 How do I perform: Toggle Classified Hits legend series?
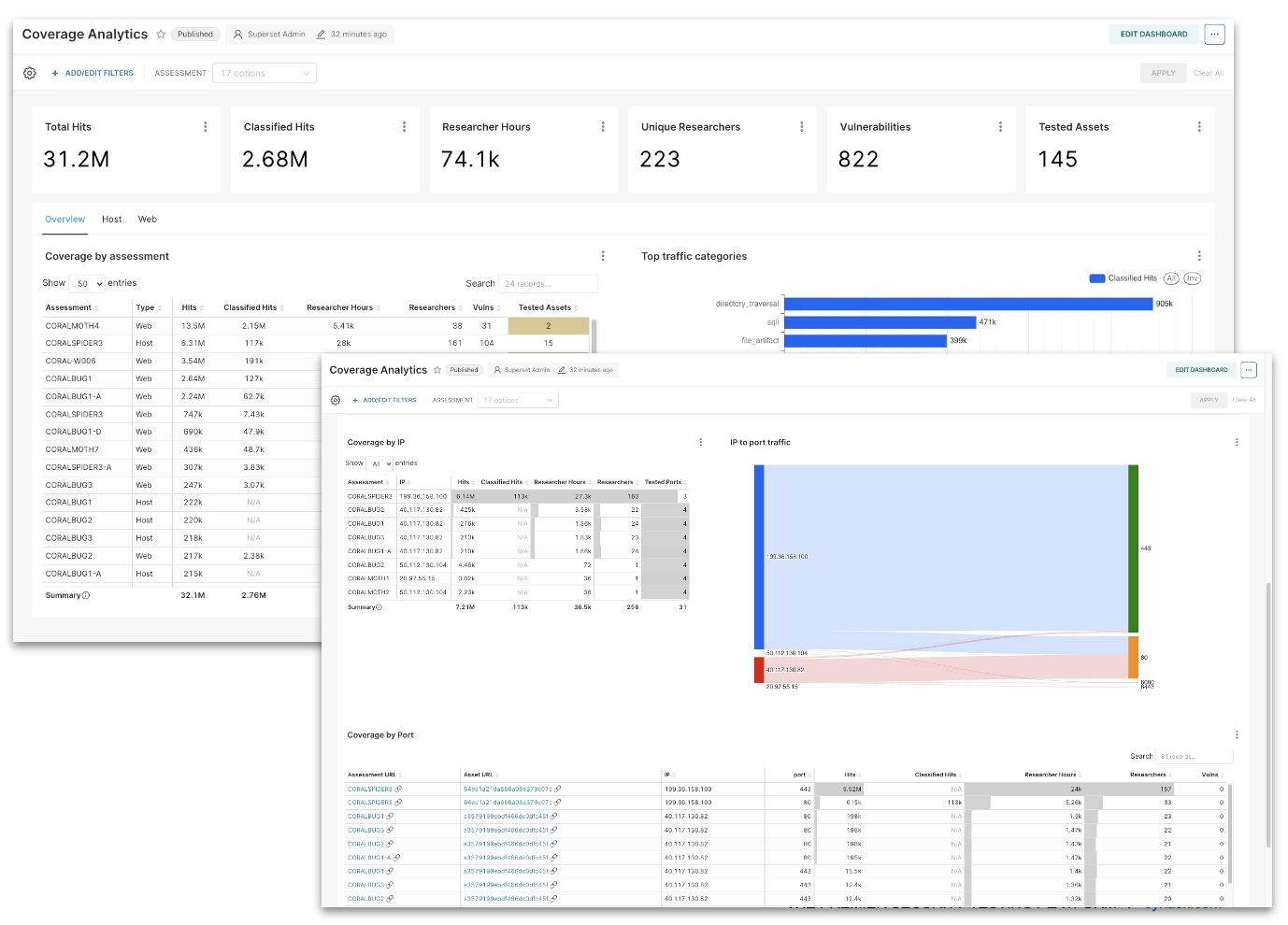(1123, 278)
